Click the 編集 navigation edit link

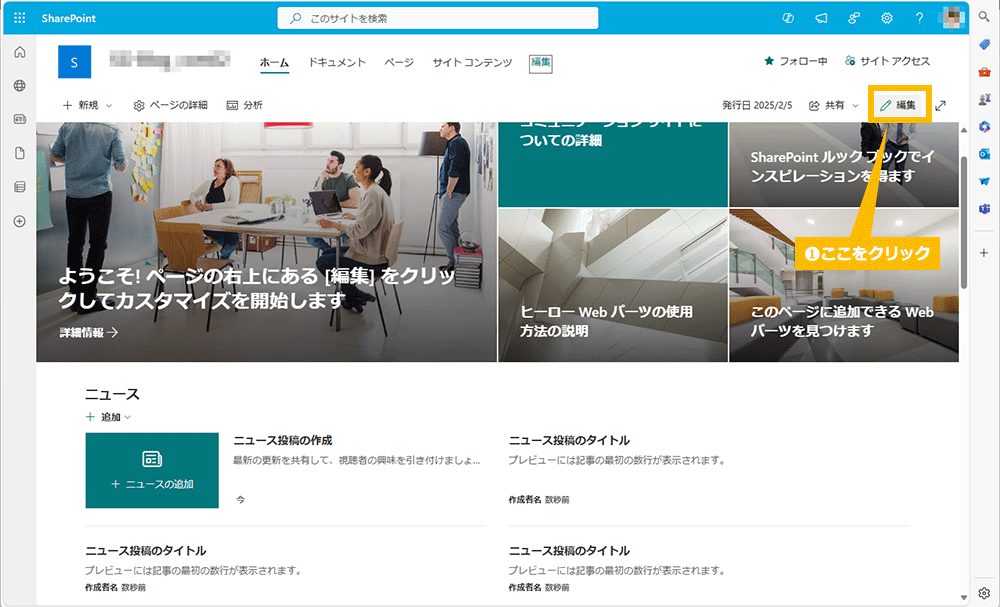click(x=541, y=63)
